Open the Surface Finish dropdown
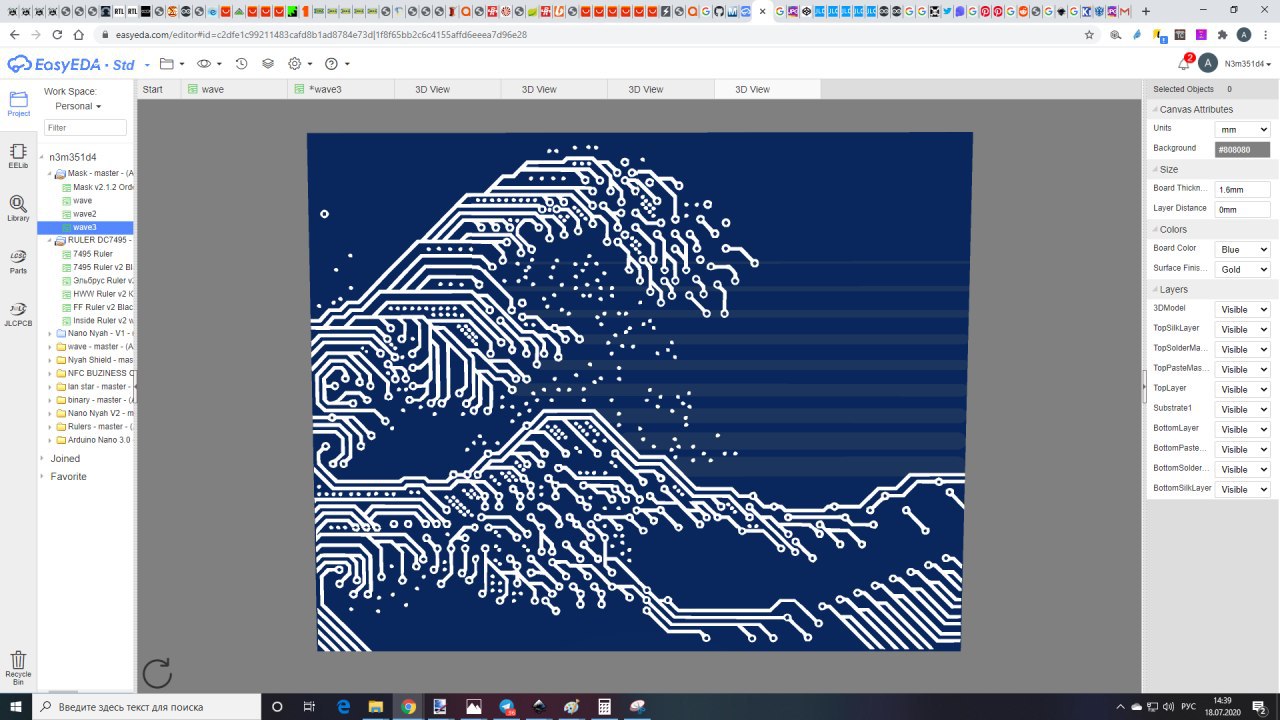The width and height of the screenshot is (1280, 720). pos(1242,269)
